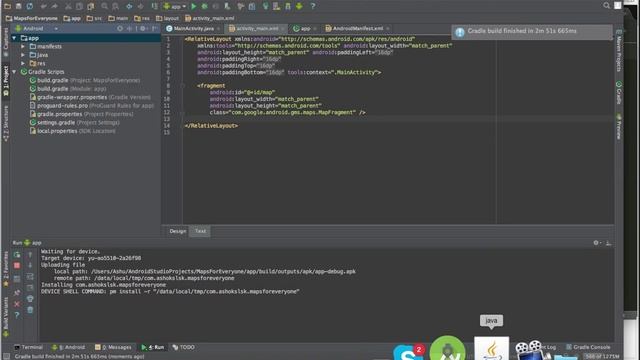The height and width of the screenshot is (360, 640).
Task: Open the 6: Android tool window
Action: click(68, 347)
